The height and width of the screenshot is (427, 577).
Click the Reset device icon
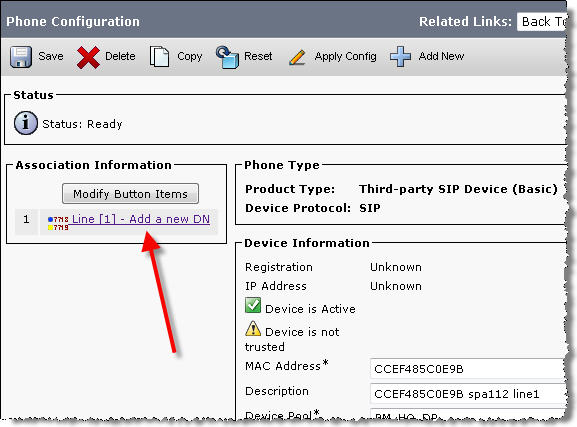tap(227, 57)
